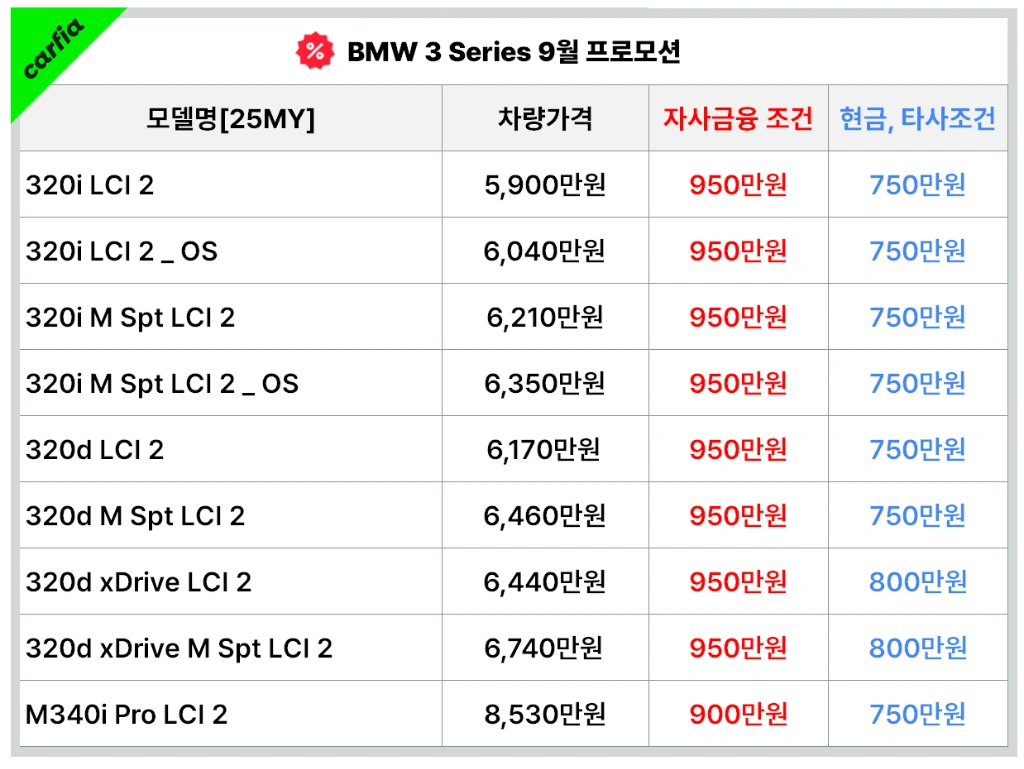Click the 320d LCI 2 model name
The height and width of the screenshot is (769, 1024).
click(95, 449)
